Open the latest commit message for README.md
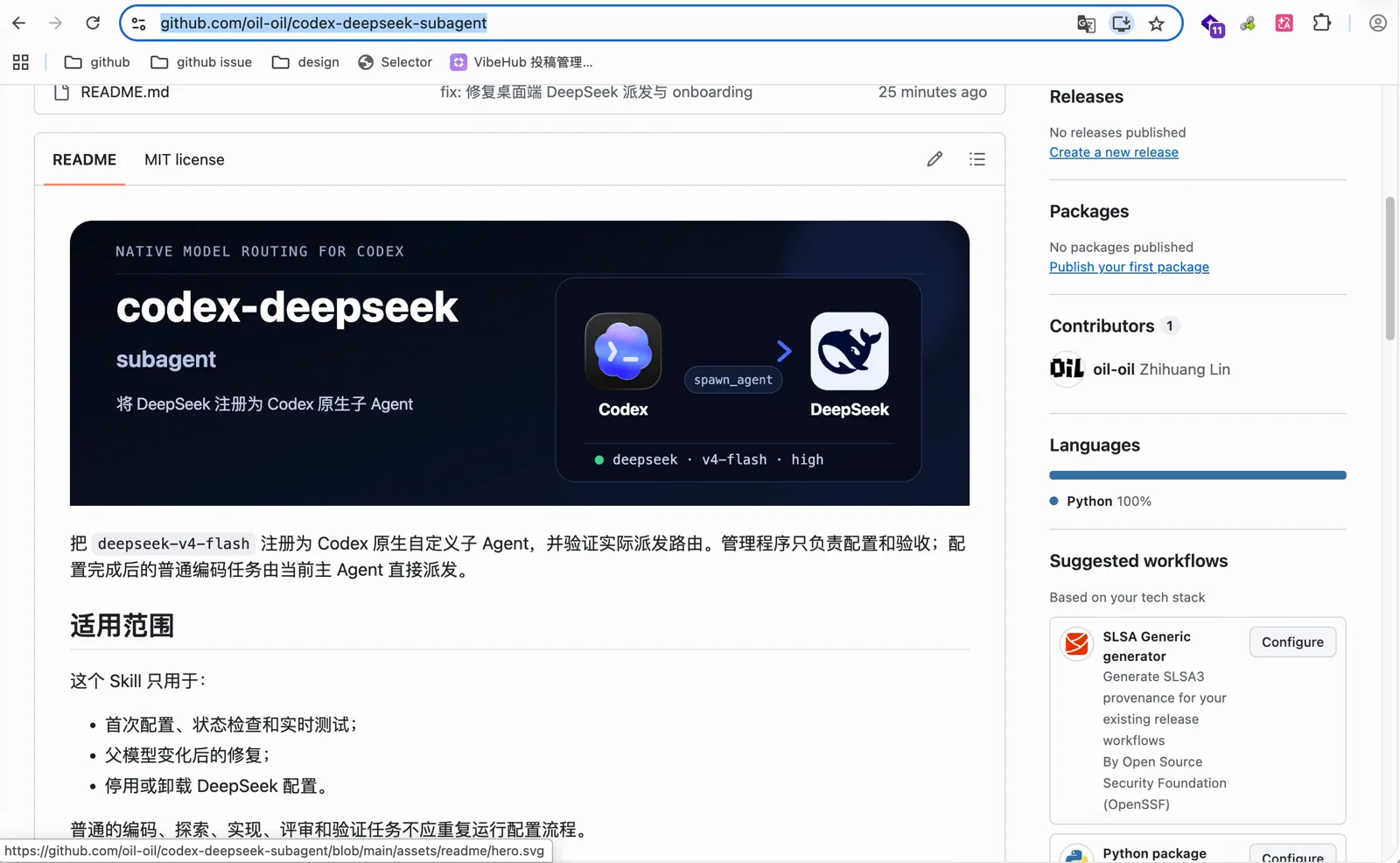The image size is (1400, 863). tap(596, 92)
